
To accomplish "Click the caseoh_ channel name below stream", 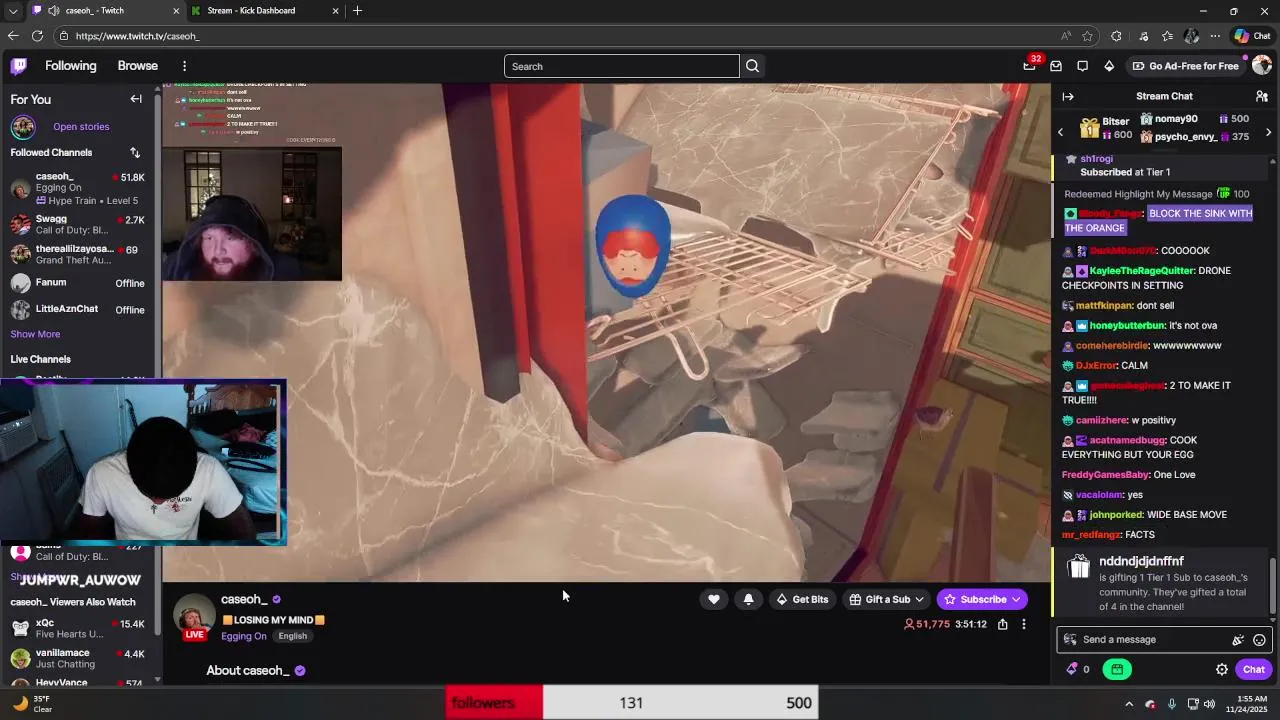I will coord(244,599).
